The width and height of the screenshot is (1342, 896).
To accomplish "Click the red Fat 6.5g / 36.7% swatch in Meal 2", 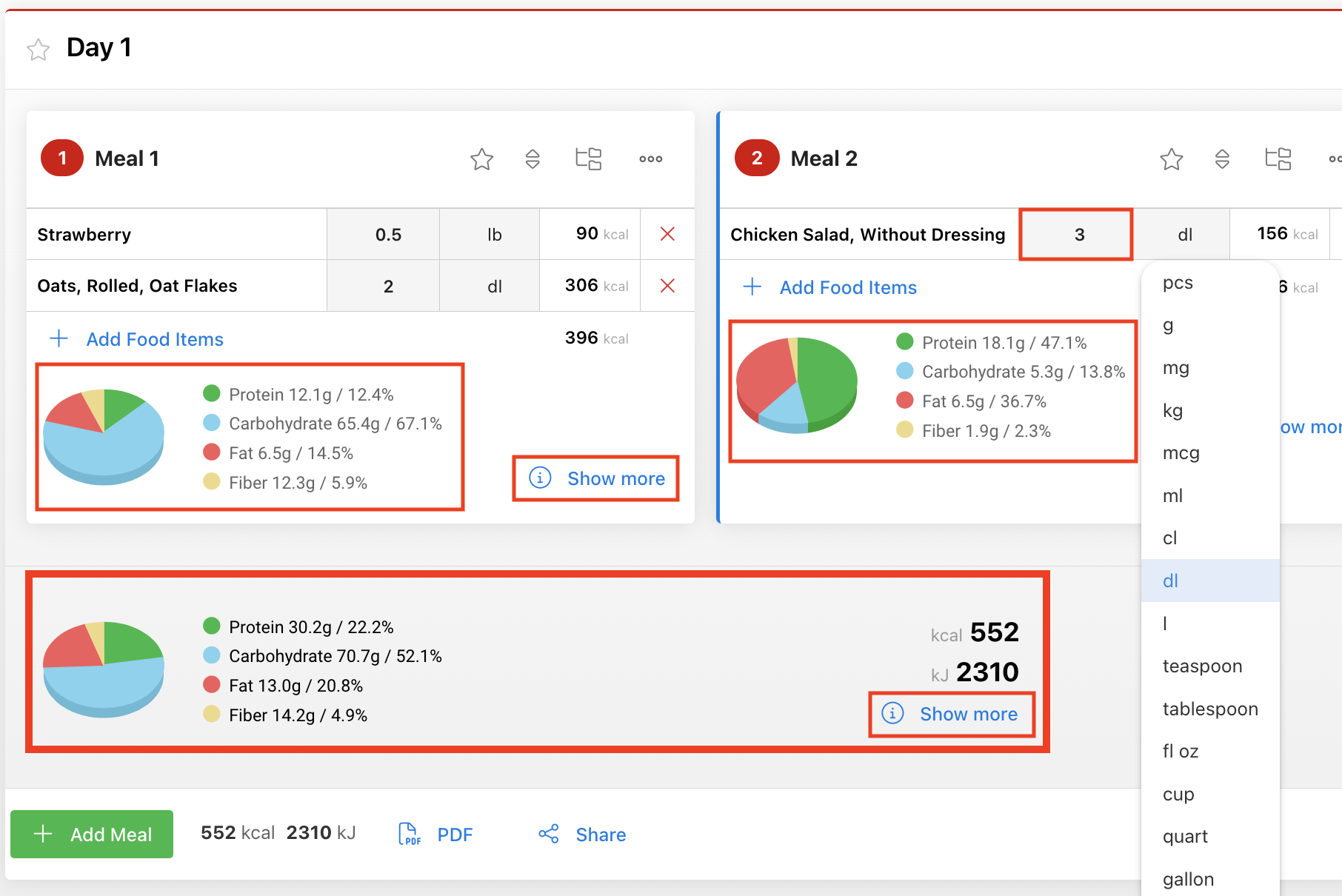I will coord(905,401).
